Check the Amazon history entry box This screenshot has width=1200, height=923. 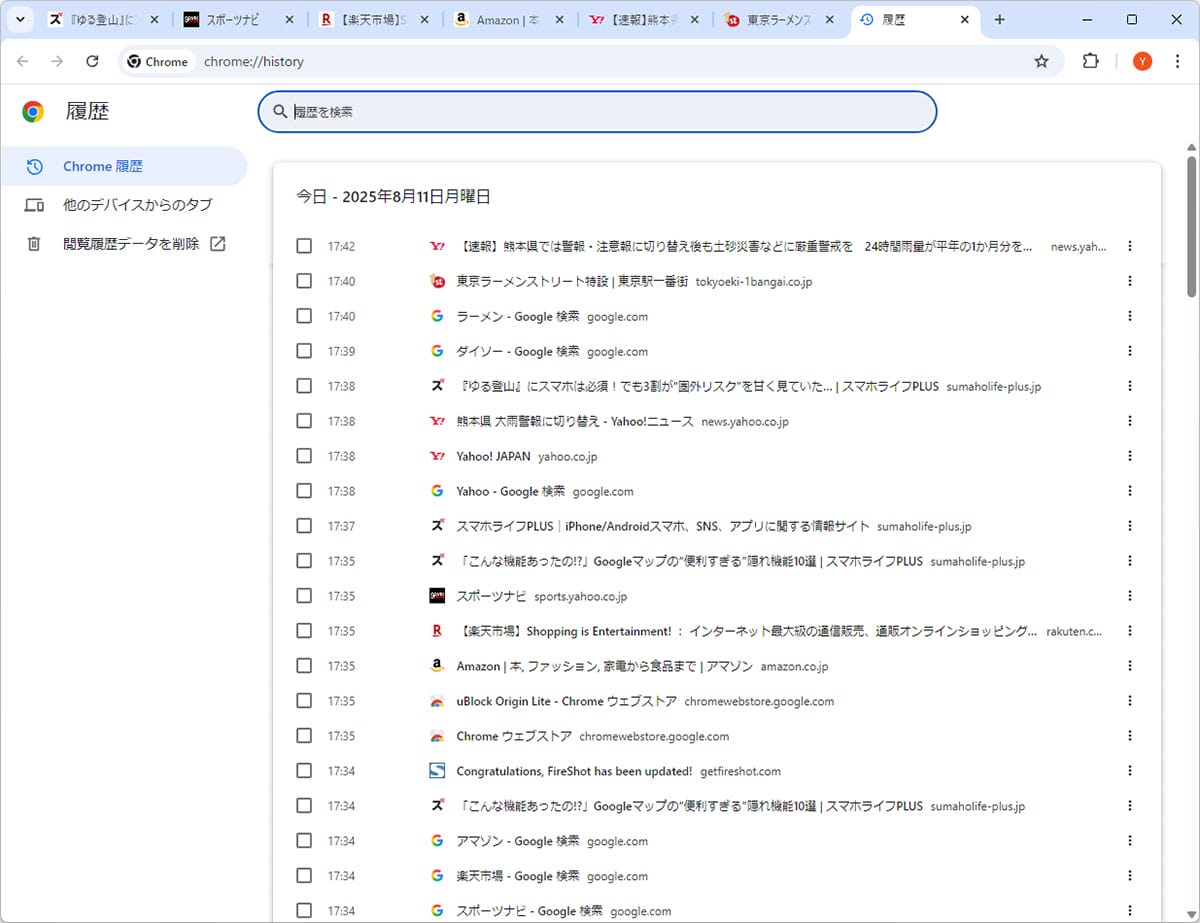[x=304, y=666]
